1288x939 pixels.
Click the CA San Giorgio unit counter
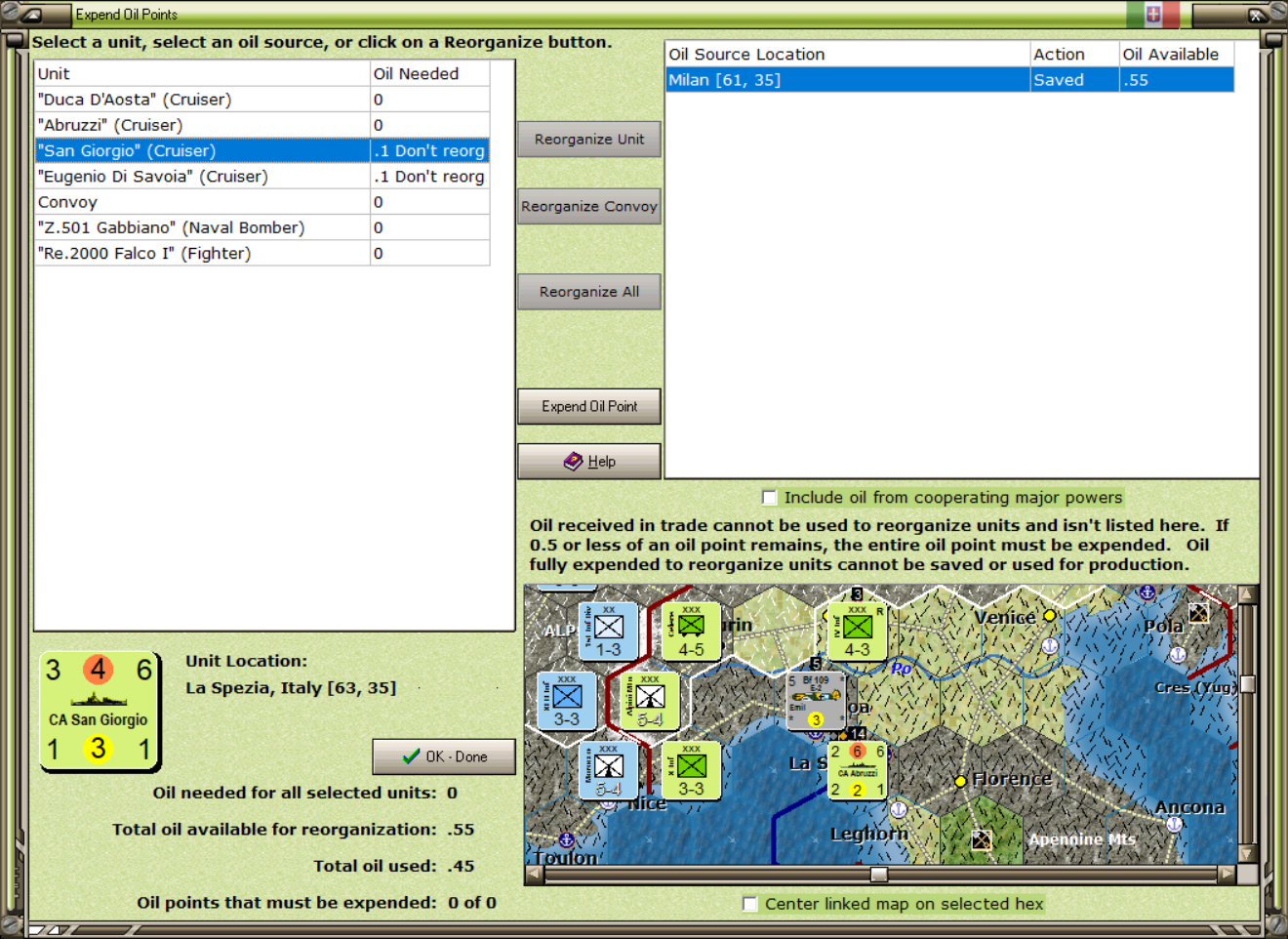coord(99,711)
